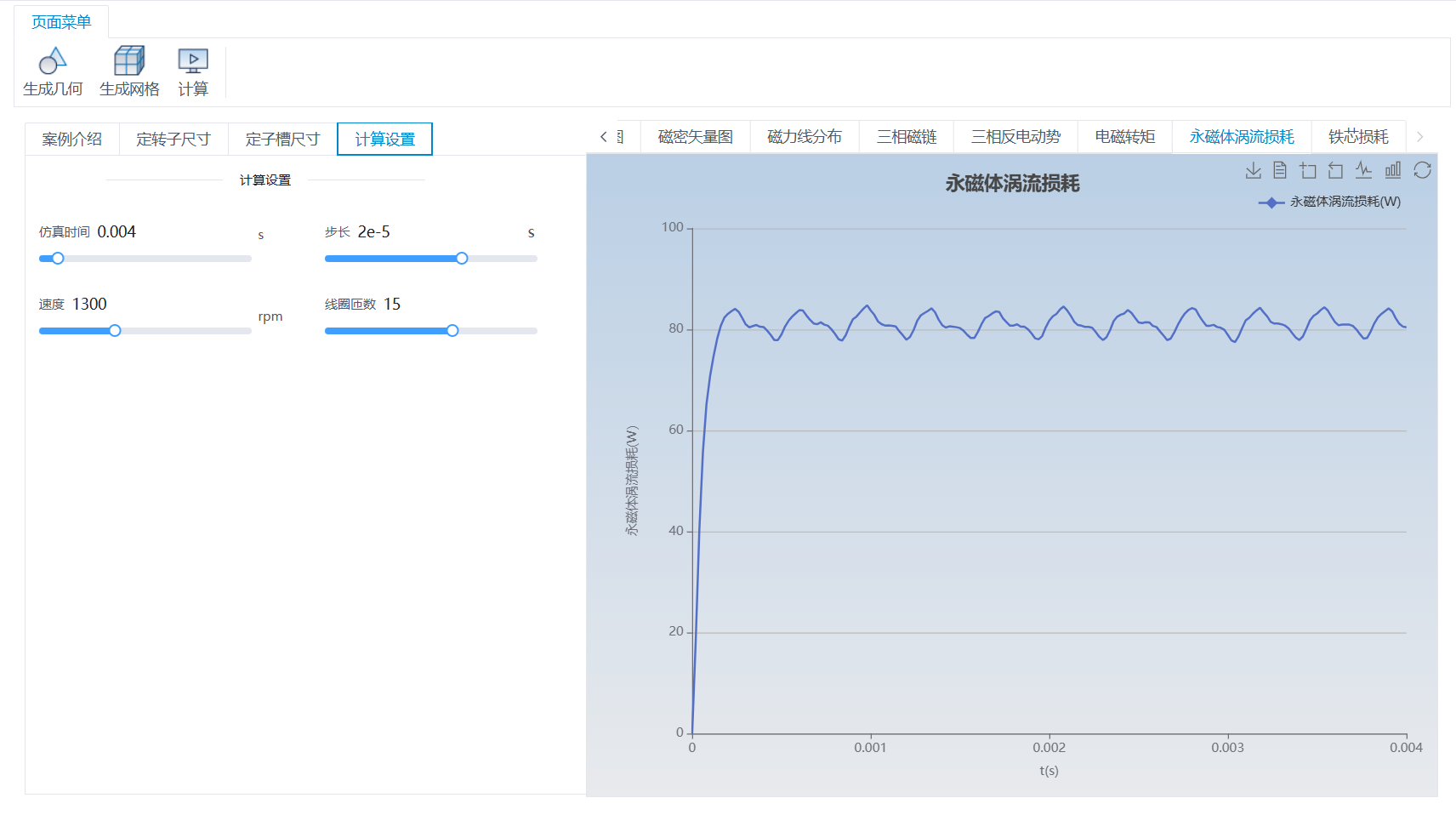
Task: Open chart data view document icon
Action: coord(1280,171)
